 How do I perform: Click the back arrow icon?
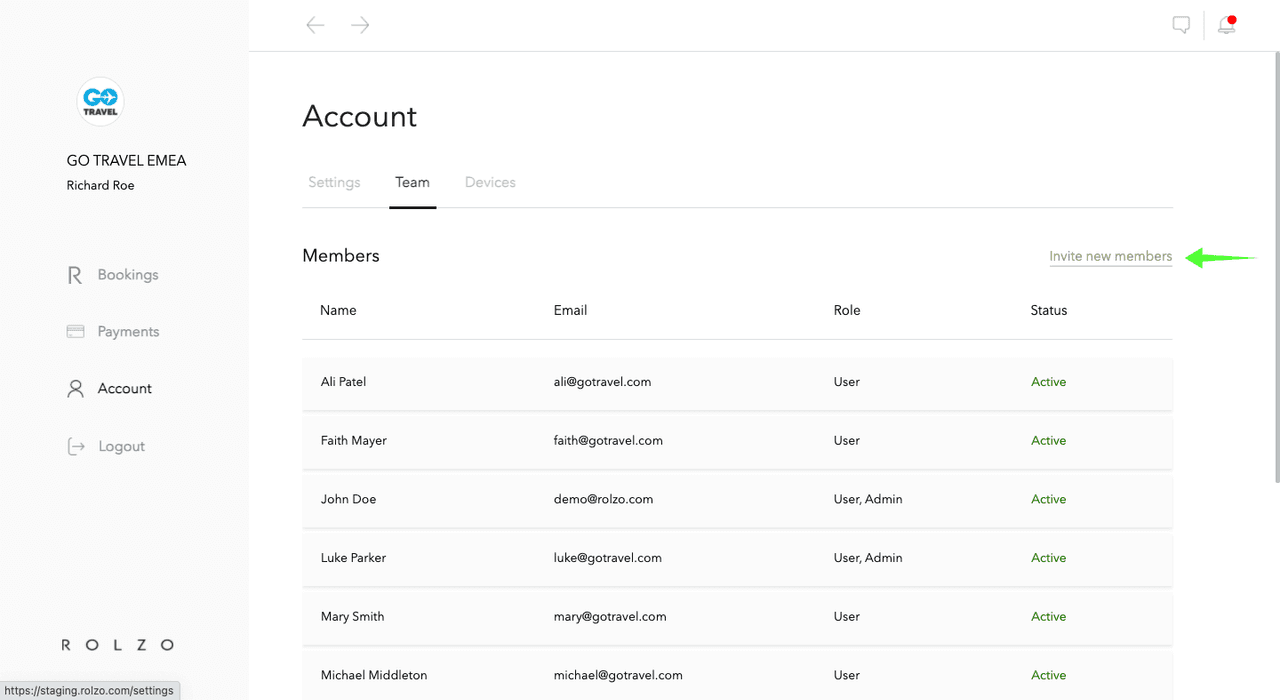(315, 25)
